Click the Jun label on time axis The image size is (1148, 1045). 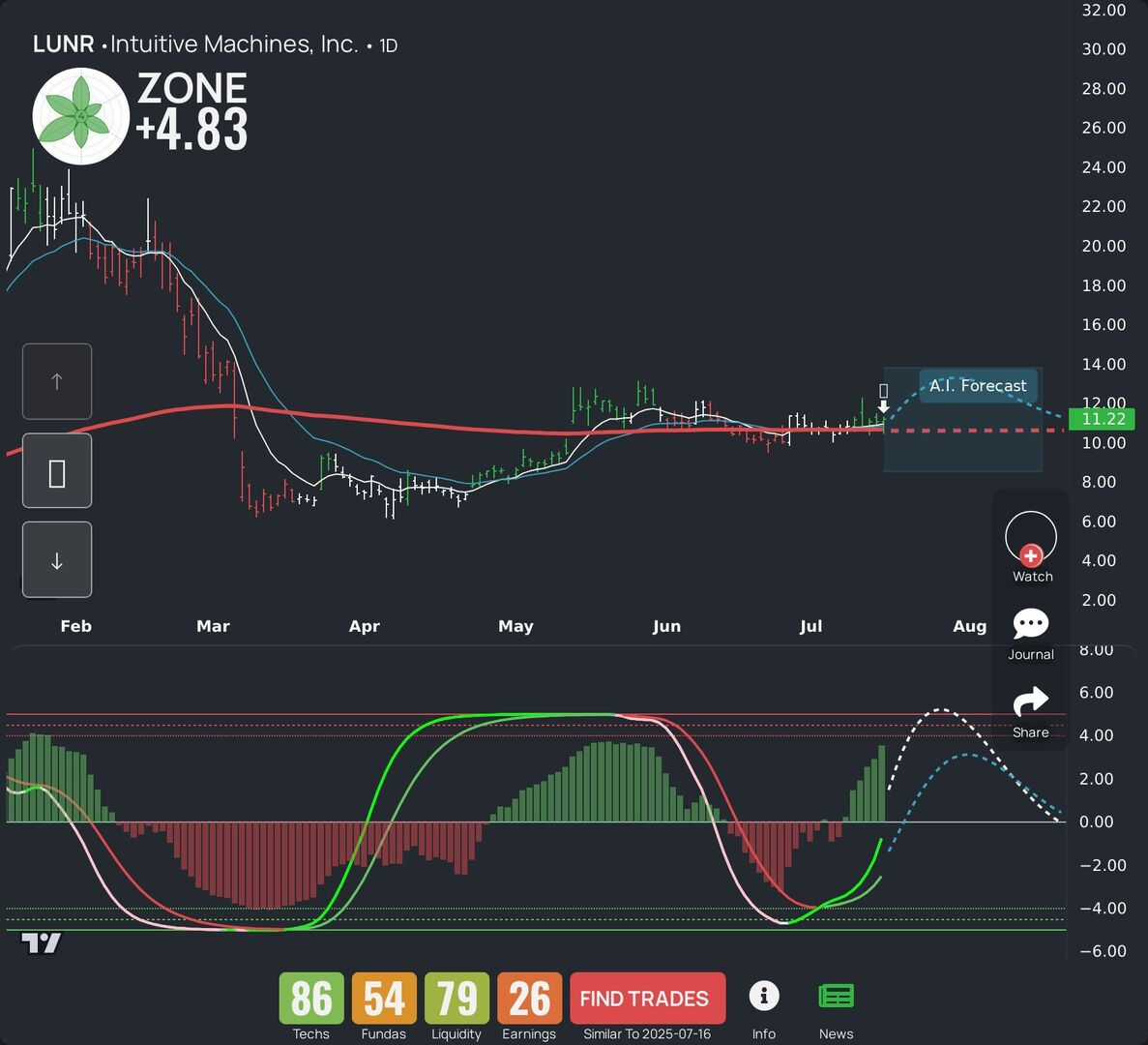[x=666, y=626]
